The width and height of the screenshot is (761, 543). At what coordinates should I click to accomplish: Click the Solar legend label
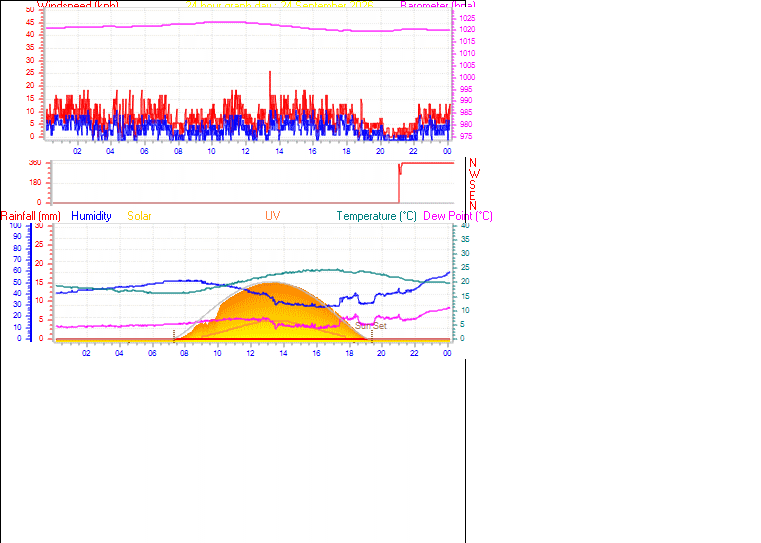139,216
